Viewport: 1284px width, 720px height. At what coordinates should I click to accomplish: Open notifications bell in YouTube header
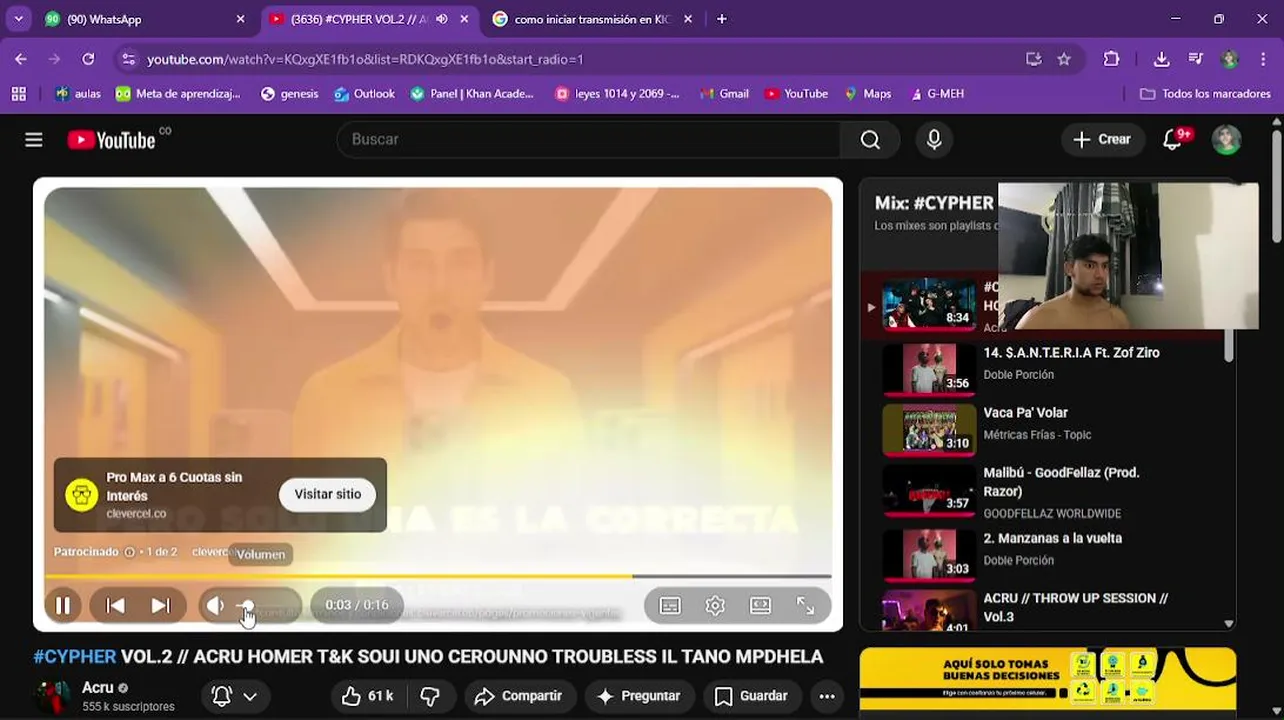1173,140
